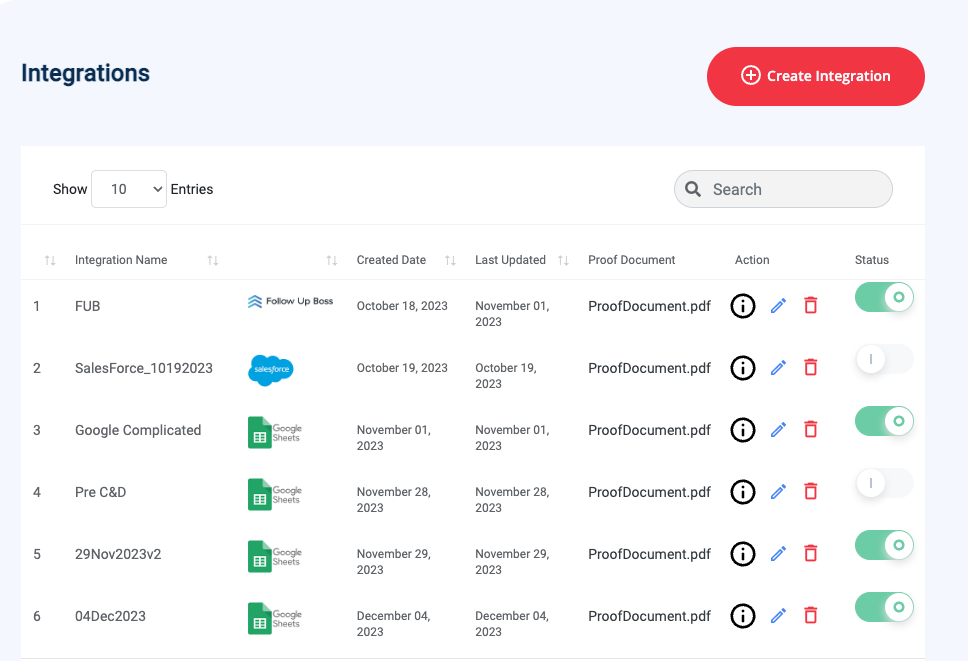
Task: Click the Salesforce cloud logo
Action: point(270,369)
